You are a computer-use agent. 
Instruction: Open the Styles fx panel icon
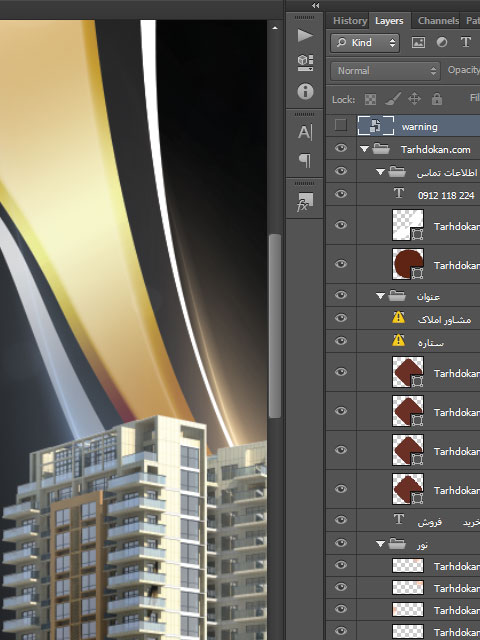pyautogui.click(x=304, y=202)
